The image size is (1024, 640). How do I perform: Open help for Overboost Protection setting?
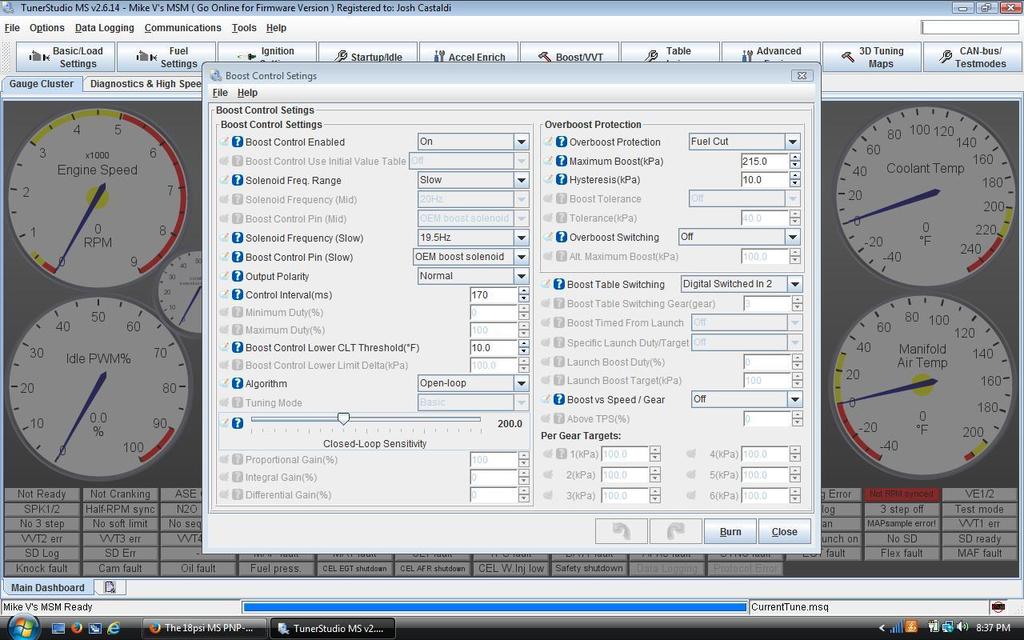click(x=562, y=142)
